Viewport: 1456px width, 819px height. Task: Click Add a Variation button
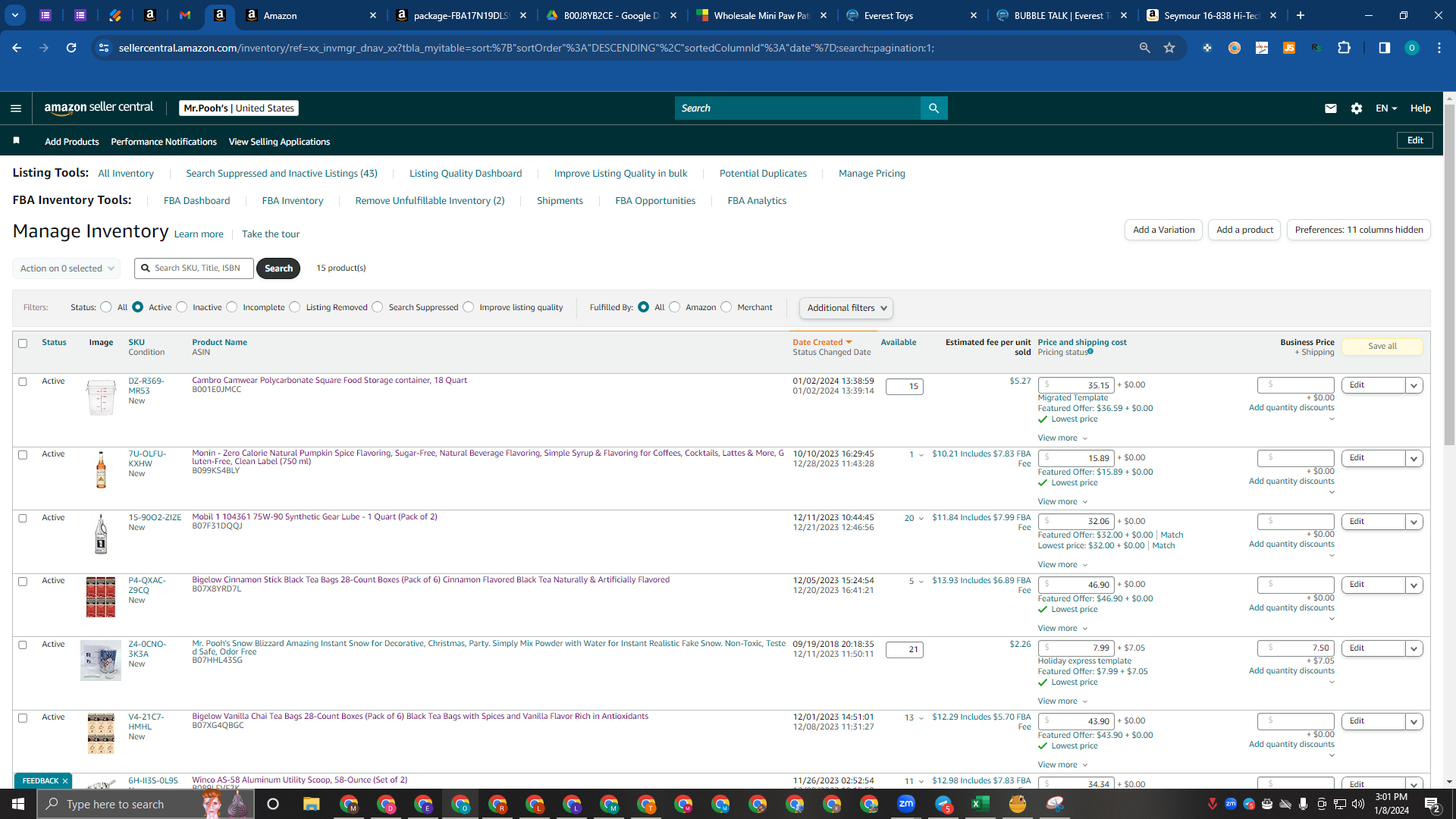(x=1163, y=230)
